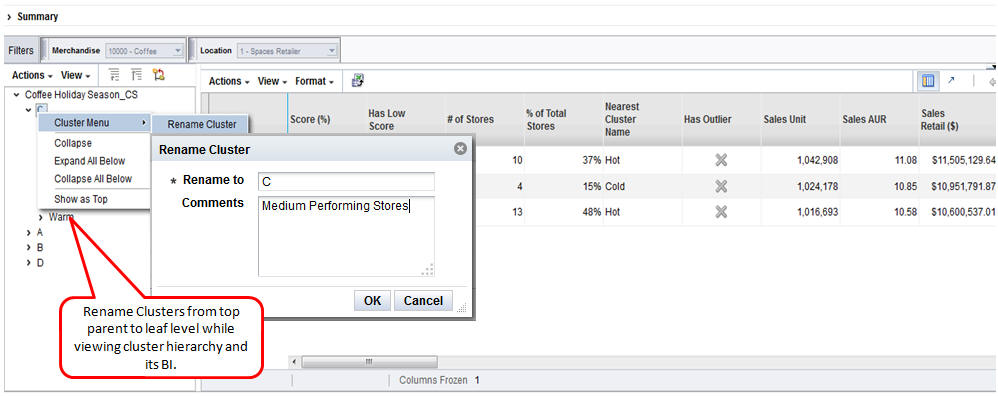The height and width of the screenshot is (396, 998).
Task: Open the Format menu
Action: point(314,81)
